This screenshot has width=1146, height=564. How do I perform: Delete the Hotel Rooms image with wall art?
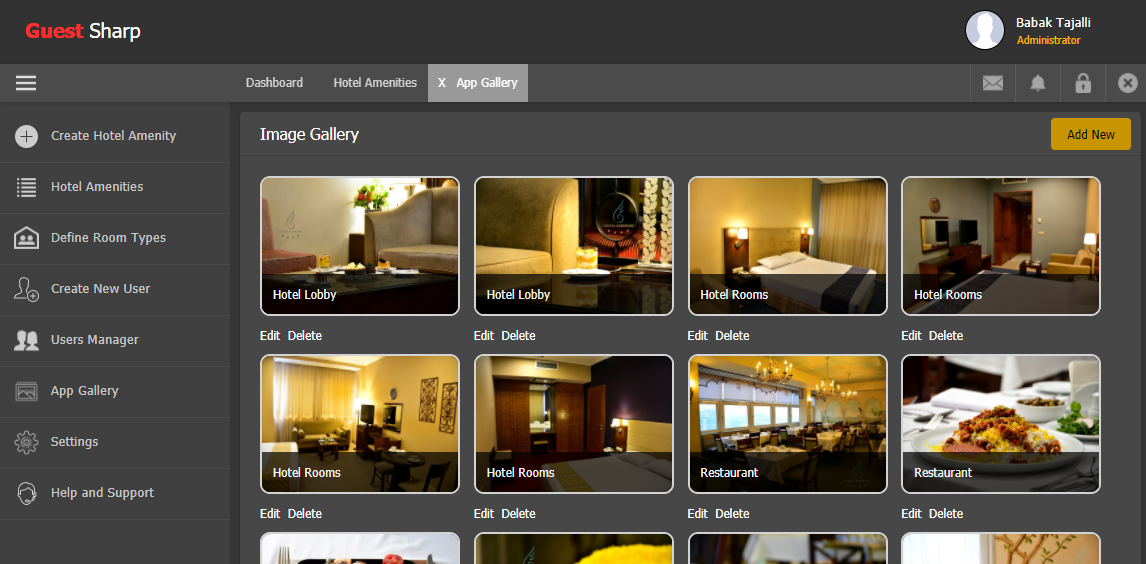(x=305, y=514)
